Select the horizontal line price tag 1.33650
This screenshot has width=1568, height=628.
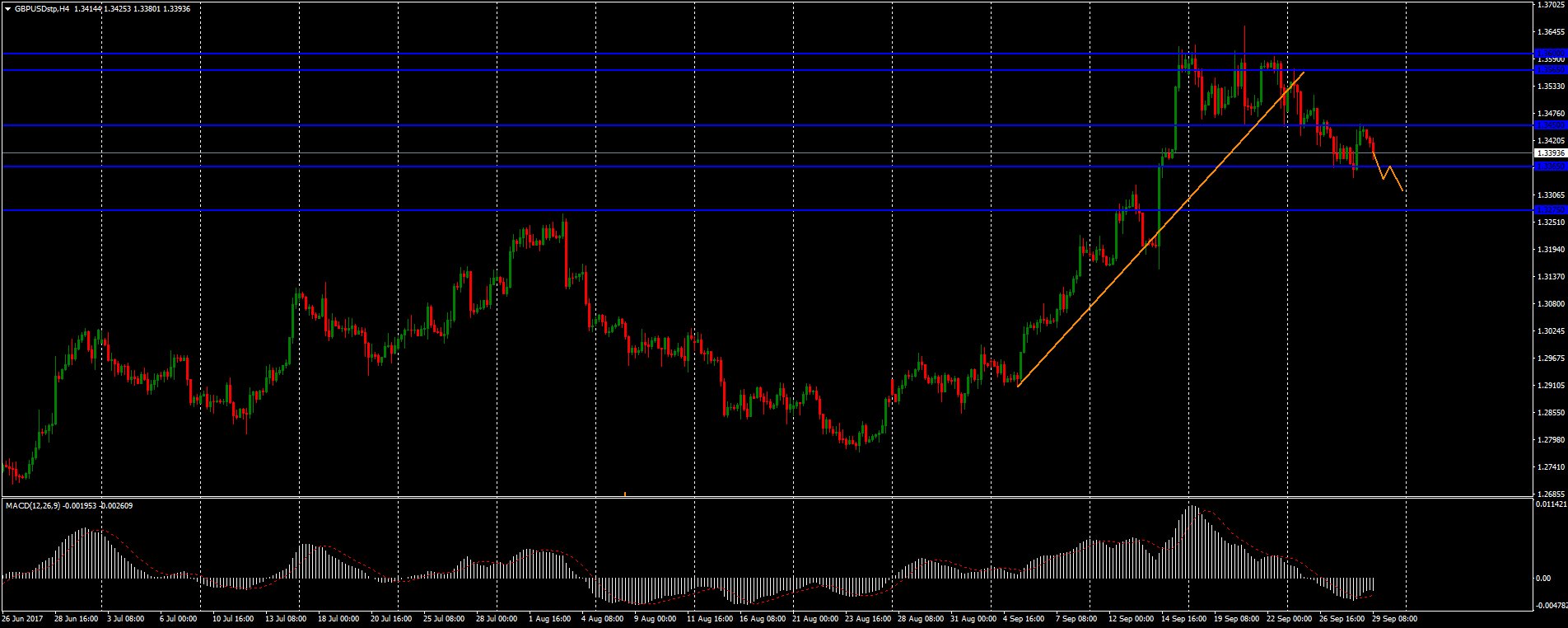click(x=1552, y=166)
